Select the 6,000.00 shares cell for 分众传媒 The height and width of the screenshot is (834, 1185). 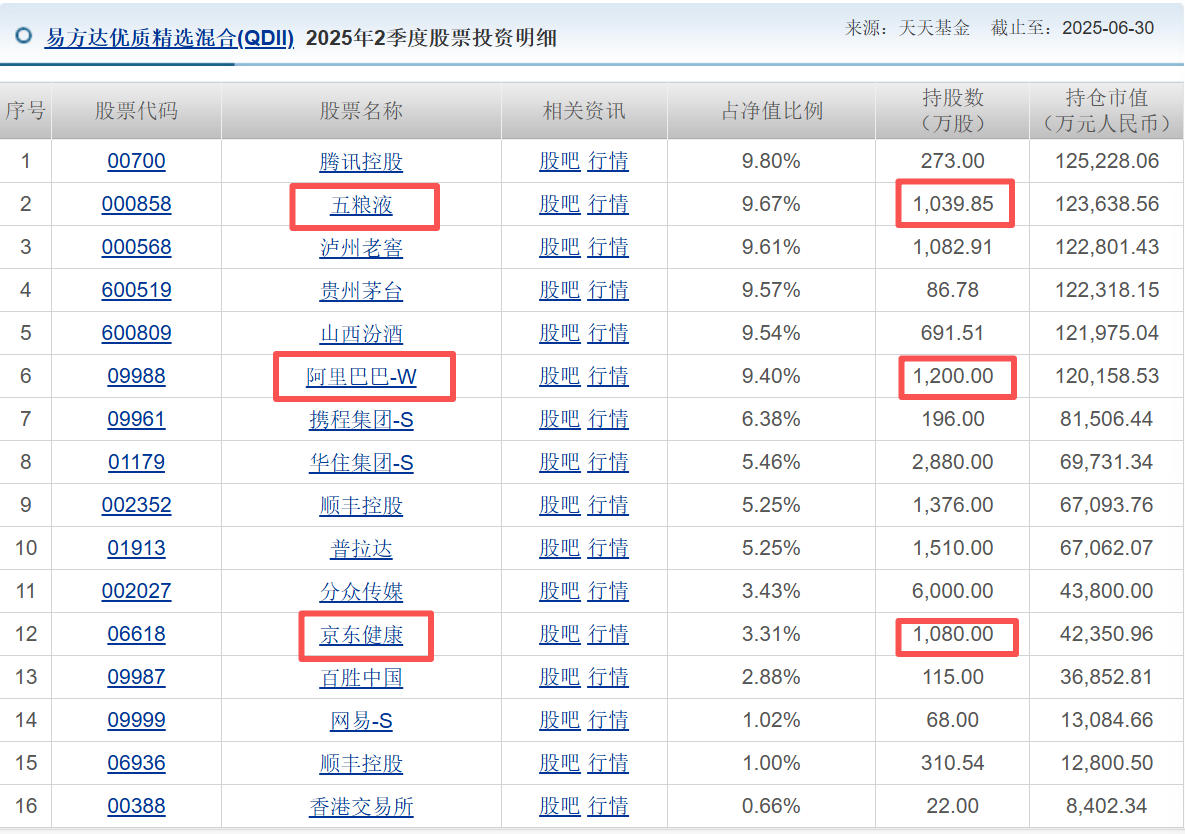(952, 592)
